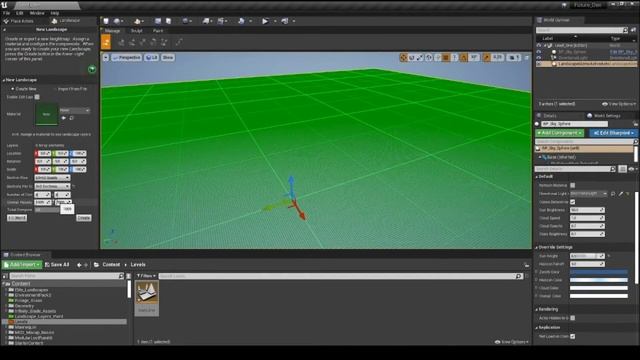
Task: Open the viewport options dropdown arrow
Action: tap(106, 58)
